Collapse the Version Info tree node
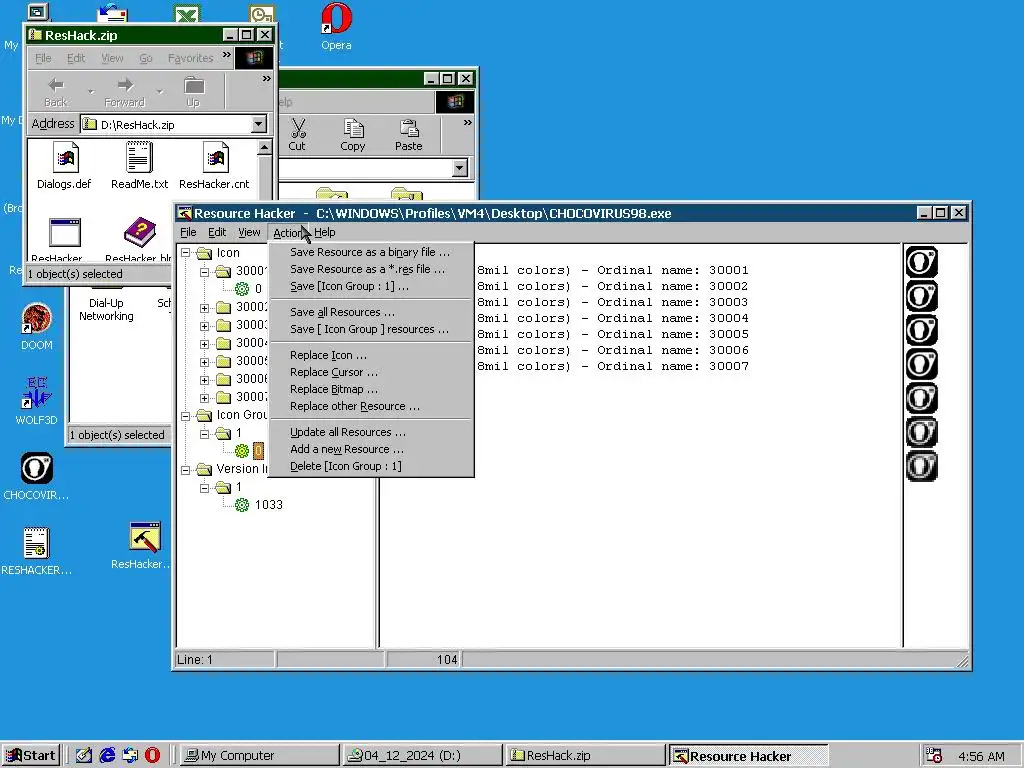The image size is (1024, 768). 186,469
